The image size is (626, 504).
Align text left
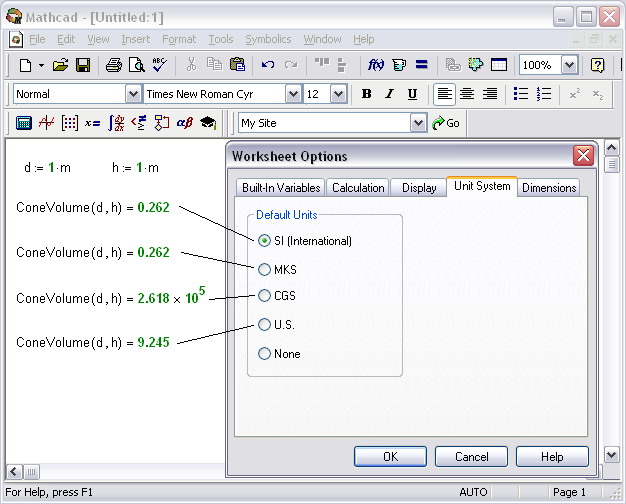[444, 94]
